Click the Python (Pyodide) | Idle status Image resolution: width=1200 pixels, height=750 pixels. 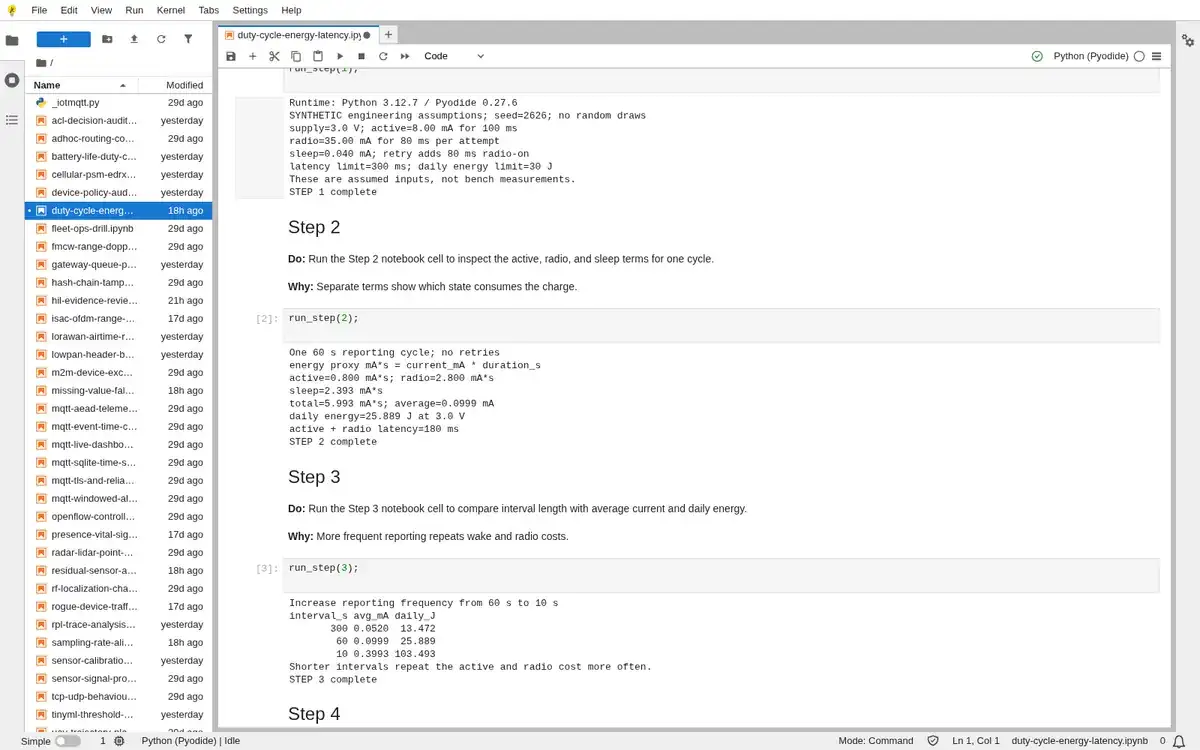point(190,741)
